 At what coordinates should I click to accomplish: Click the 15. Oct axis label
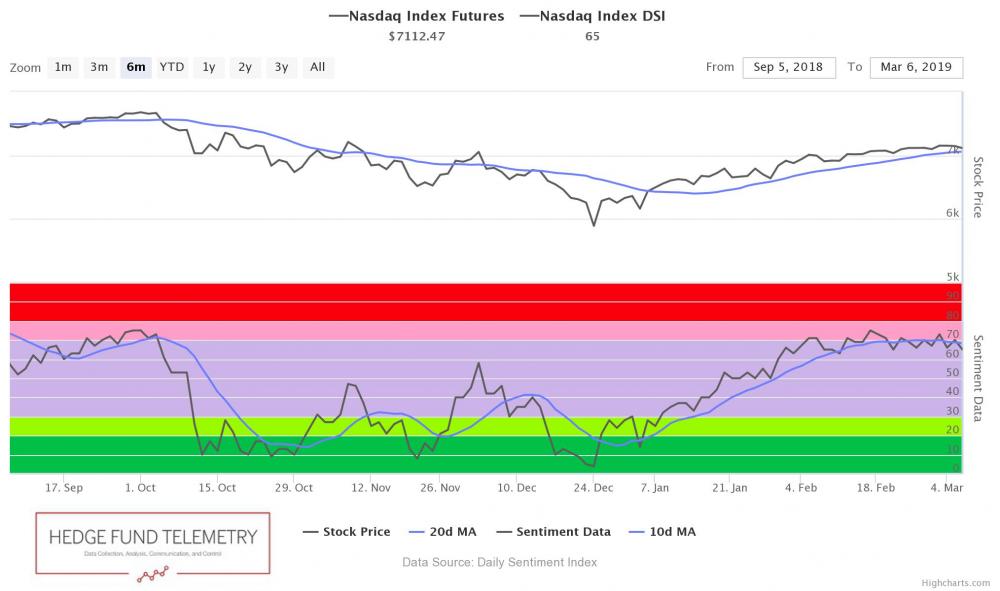(217, 488)
